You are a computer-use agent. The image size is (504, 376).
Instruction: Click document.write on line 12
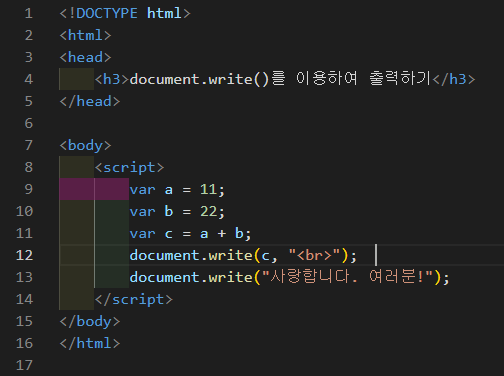click(191, 255)
